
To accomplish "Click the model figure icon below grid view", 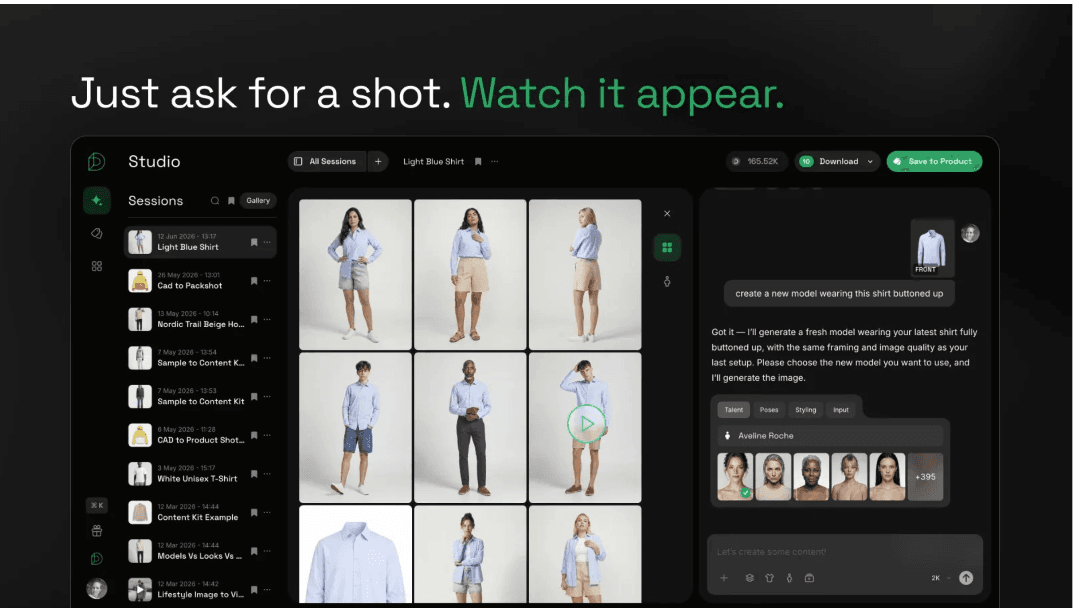I will (x=667, y=281).
